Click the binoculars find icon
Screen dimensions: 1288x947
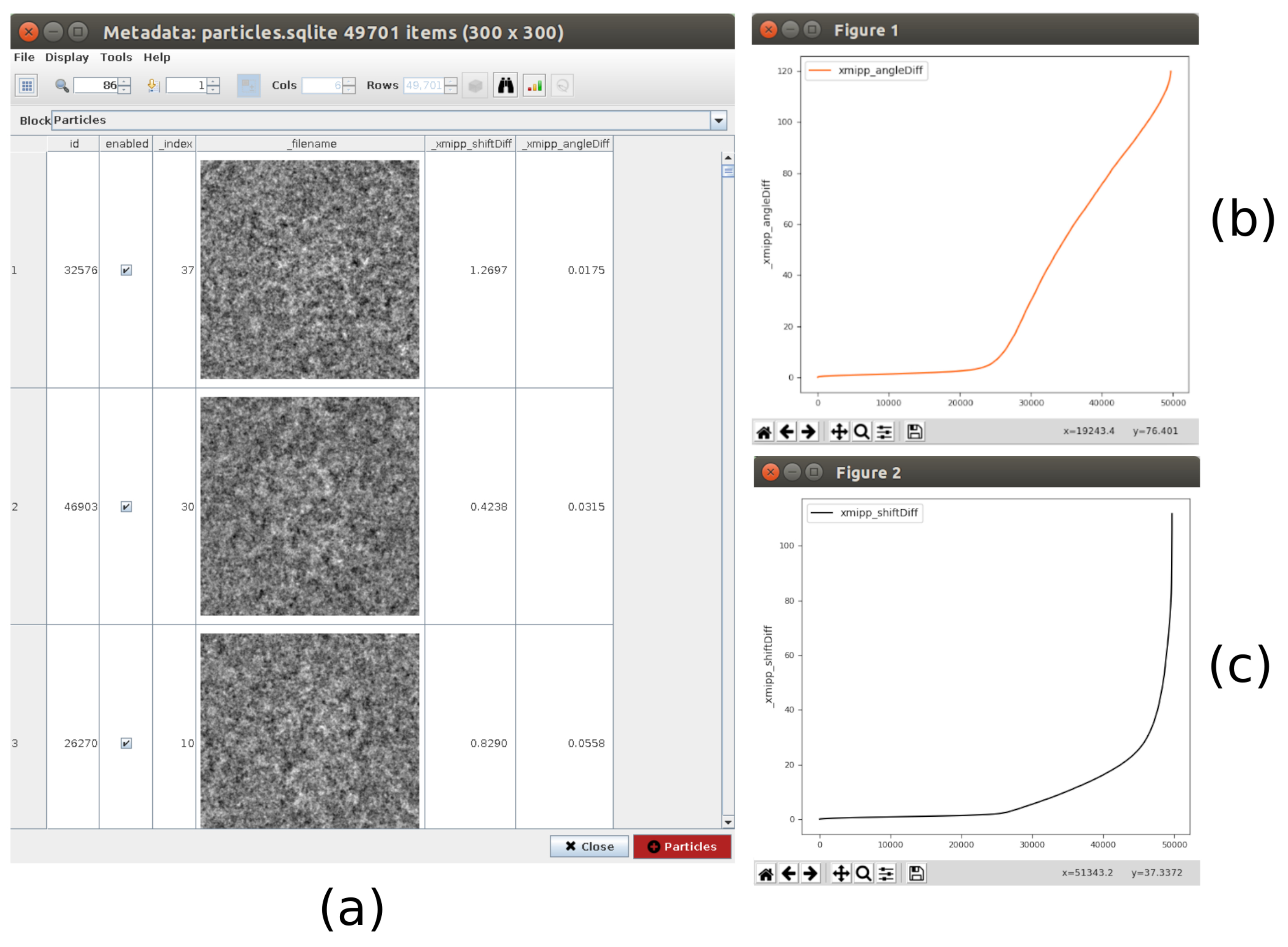pos(504,85)
